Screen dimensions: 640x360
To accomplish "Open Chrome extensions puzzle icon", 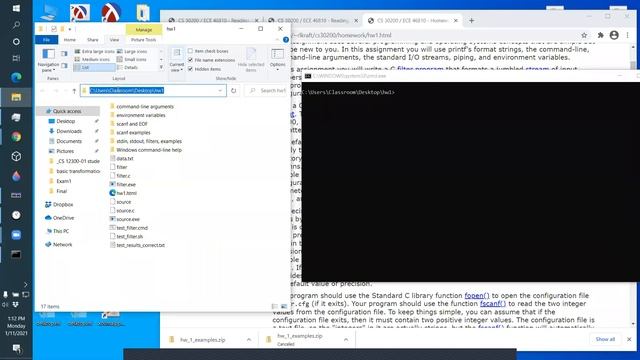I will point(600,36).
